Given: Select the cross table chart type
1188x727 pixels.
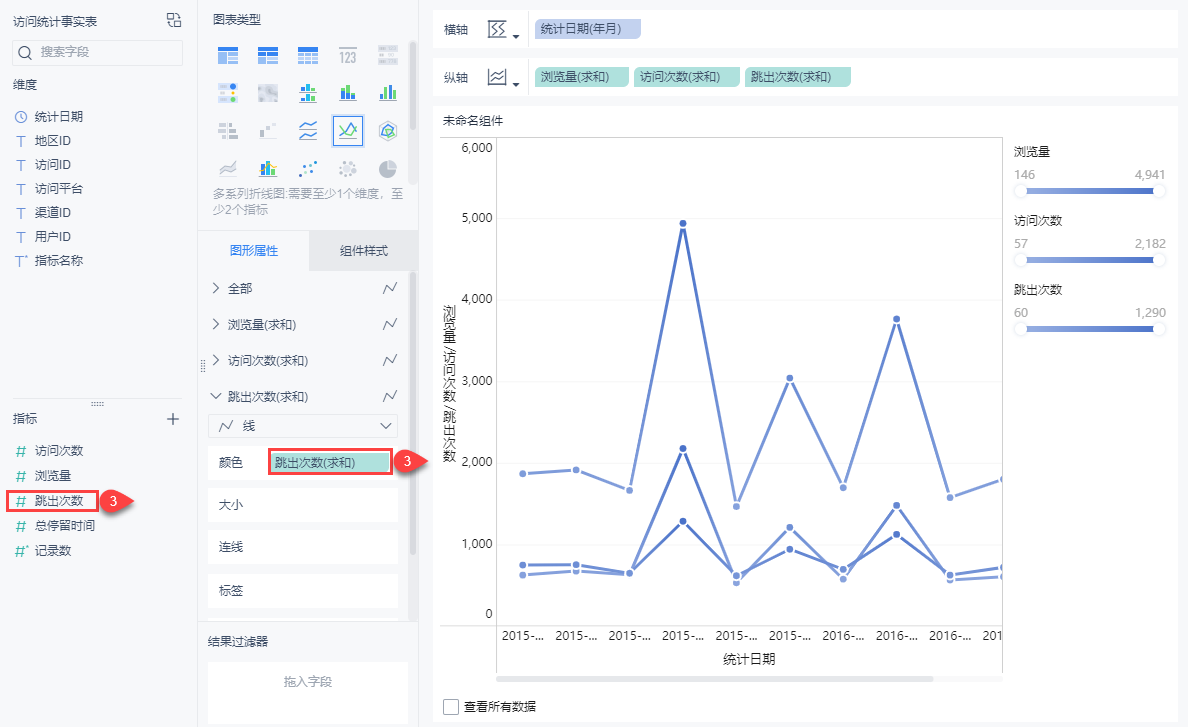Looking at the screenshot, I should click(x=267, y=55).
